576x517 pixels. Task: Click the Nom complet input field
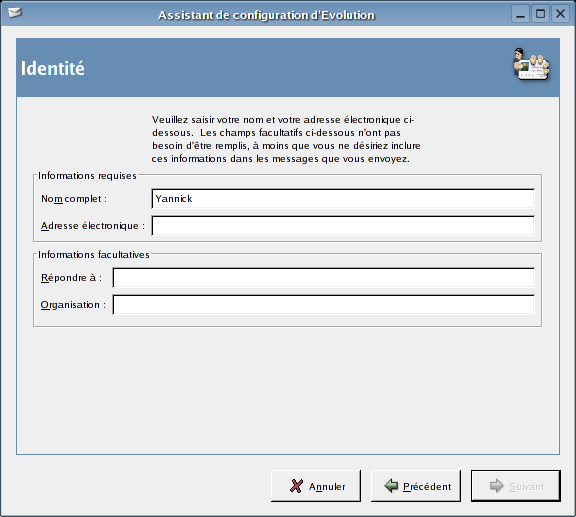343,199
